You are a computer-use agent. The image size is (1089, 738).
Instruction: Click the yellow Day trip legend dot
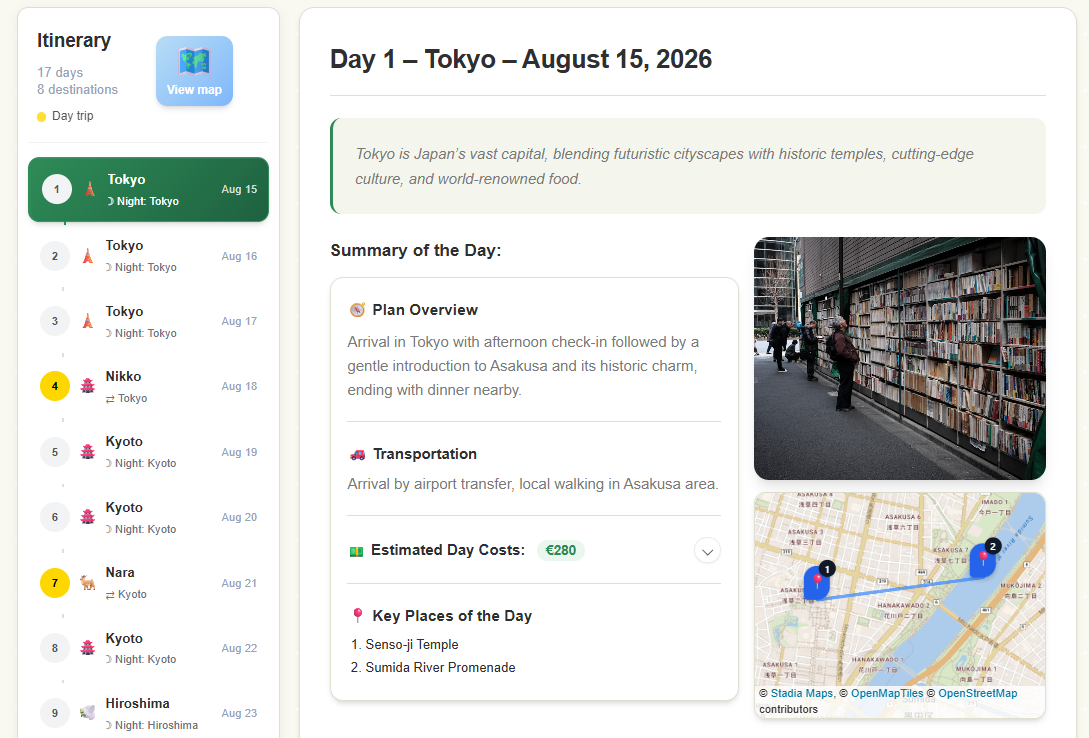(x=41, y=115)
